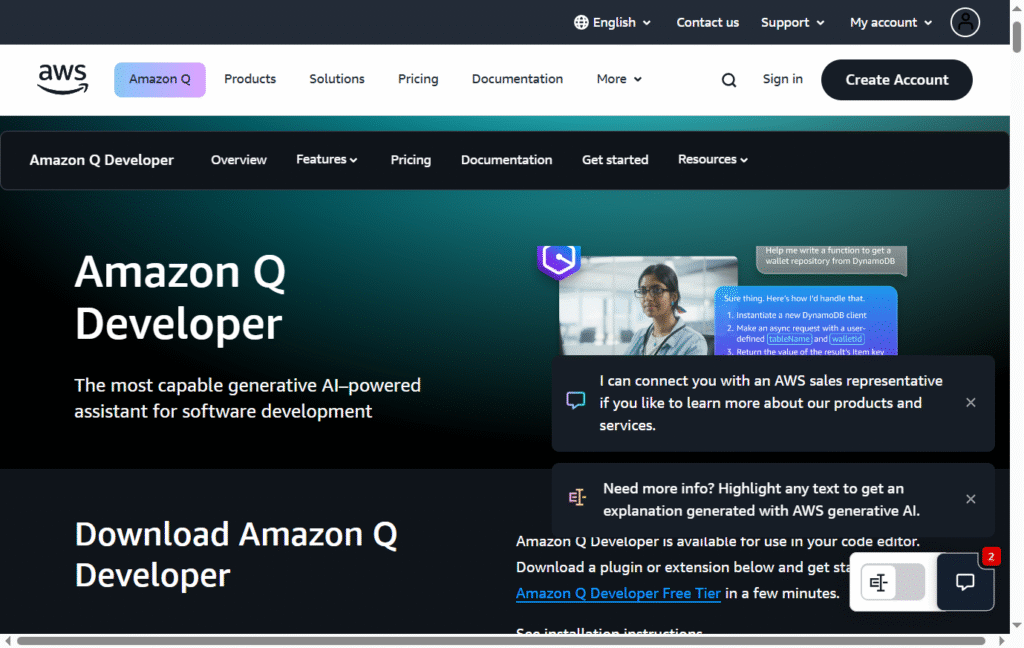Screen dimensions: 1024x648
Task: Open the More menu dropdown
Action: point(619,79)
